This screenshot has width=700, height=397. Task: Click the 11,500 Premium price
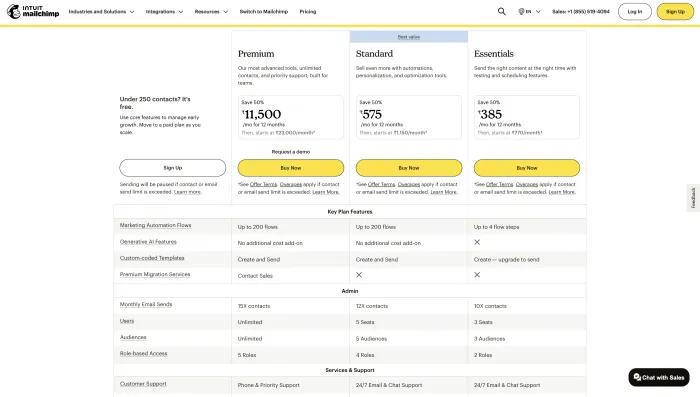coord(262,114)
